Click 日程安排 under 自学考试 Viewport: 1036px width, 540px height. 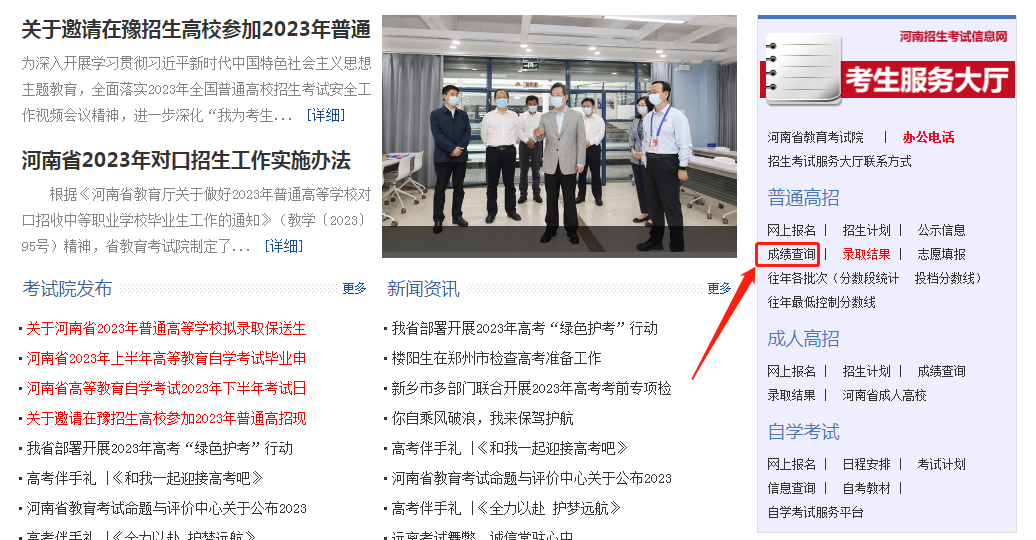(x=866, y=465)
